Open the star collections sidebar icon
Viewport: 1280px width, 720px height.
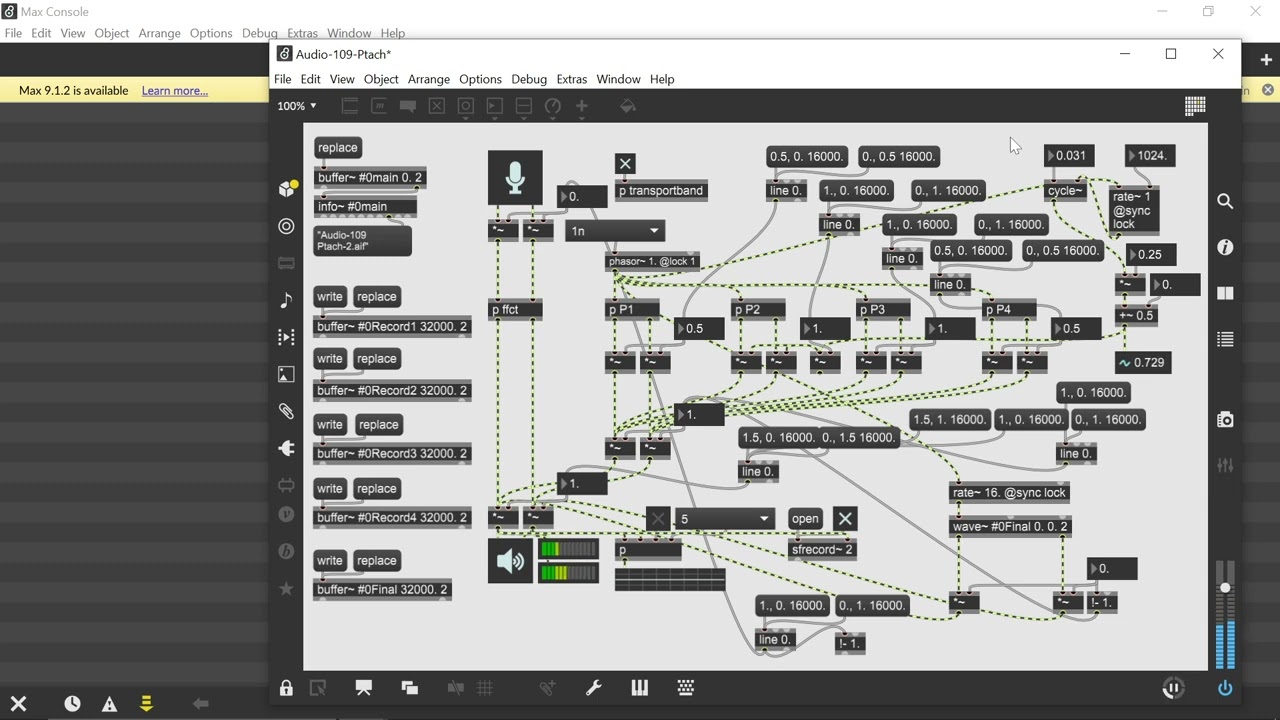286,589
